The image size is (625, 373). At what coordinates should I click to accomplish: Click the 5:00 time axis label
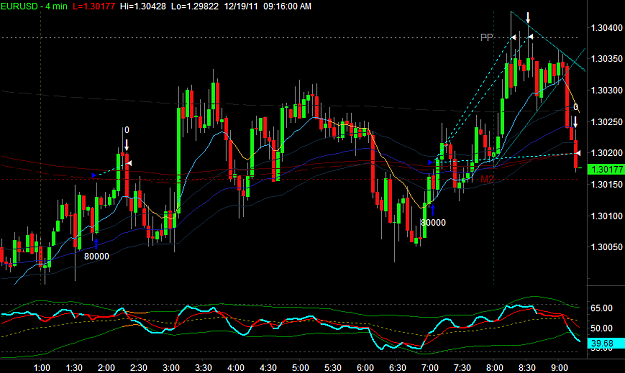point(300,367)
